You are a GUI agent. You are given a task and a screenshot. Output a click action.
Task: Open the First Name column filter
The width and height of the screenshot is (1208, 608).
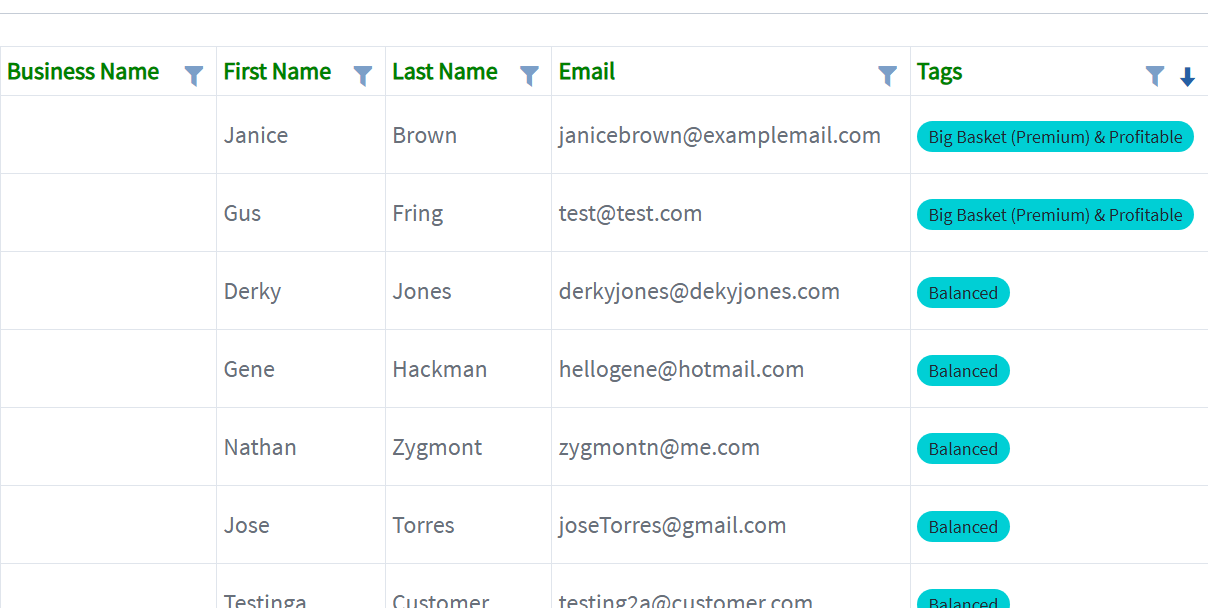point(363,75)
